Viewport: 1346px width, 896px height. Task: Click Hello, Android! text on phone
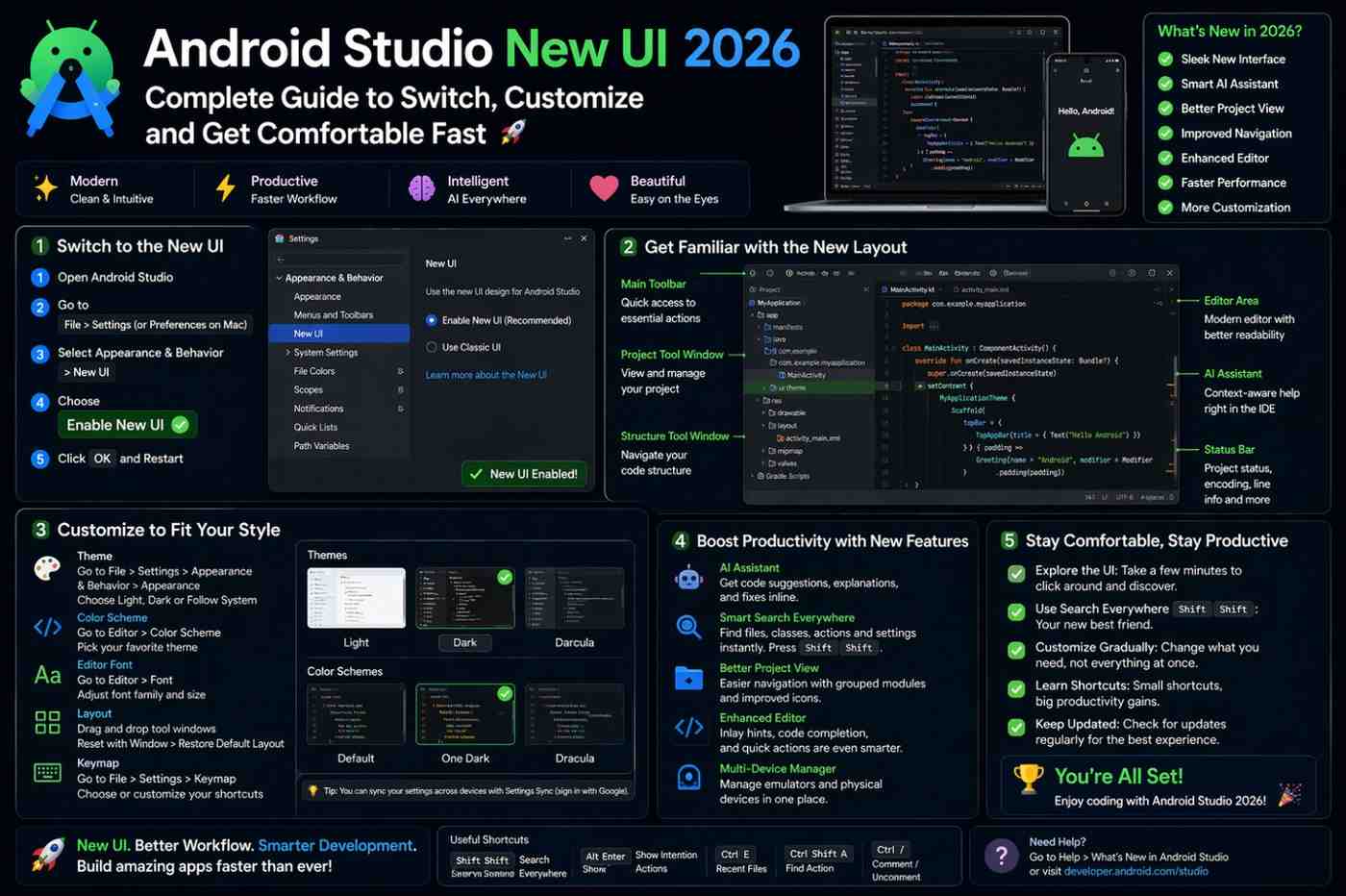click(1085, 111)
